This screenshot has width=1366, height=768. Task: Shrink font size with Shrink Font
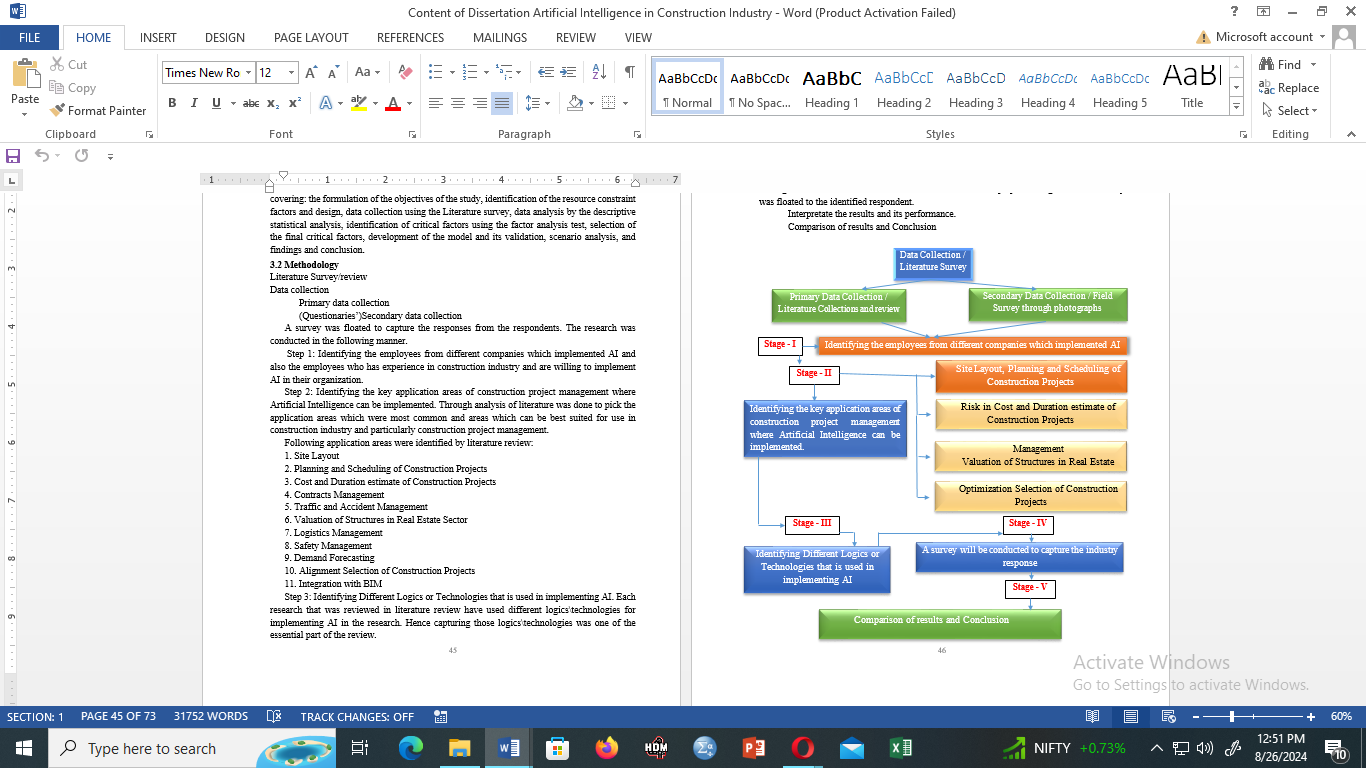[x=332, y=72]
